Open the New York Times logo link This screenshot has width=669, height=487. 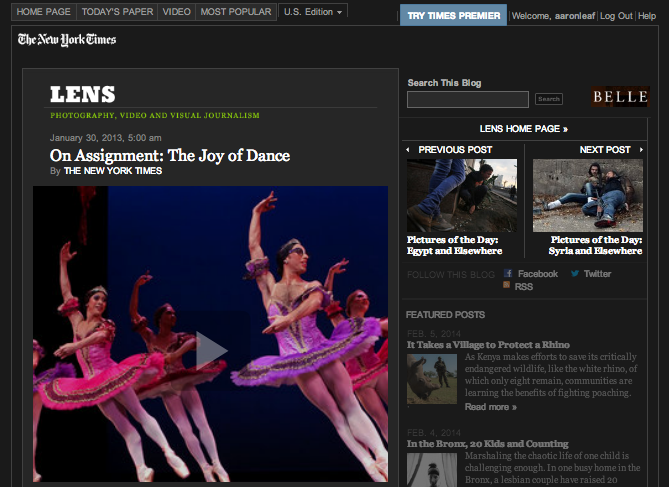[67, 40]
